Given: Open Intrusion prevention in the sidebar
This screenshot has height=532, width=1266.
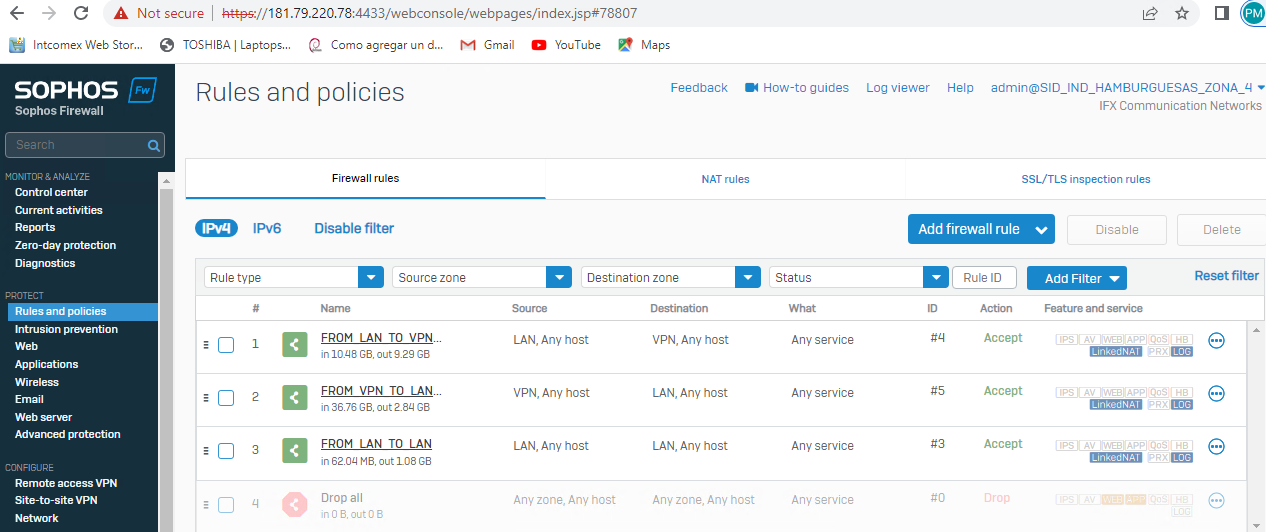Looking at the screenshot, I should coord(66,329).
